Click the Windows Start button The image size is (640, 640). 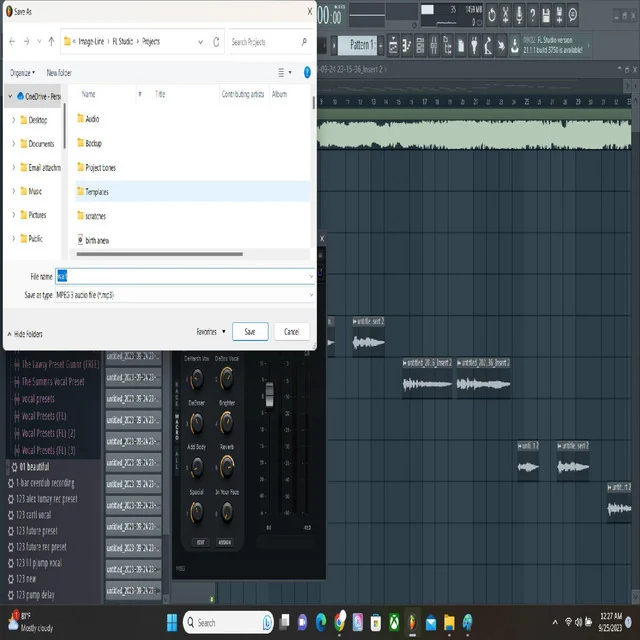coord(172,622)
